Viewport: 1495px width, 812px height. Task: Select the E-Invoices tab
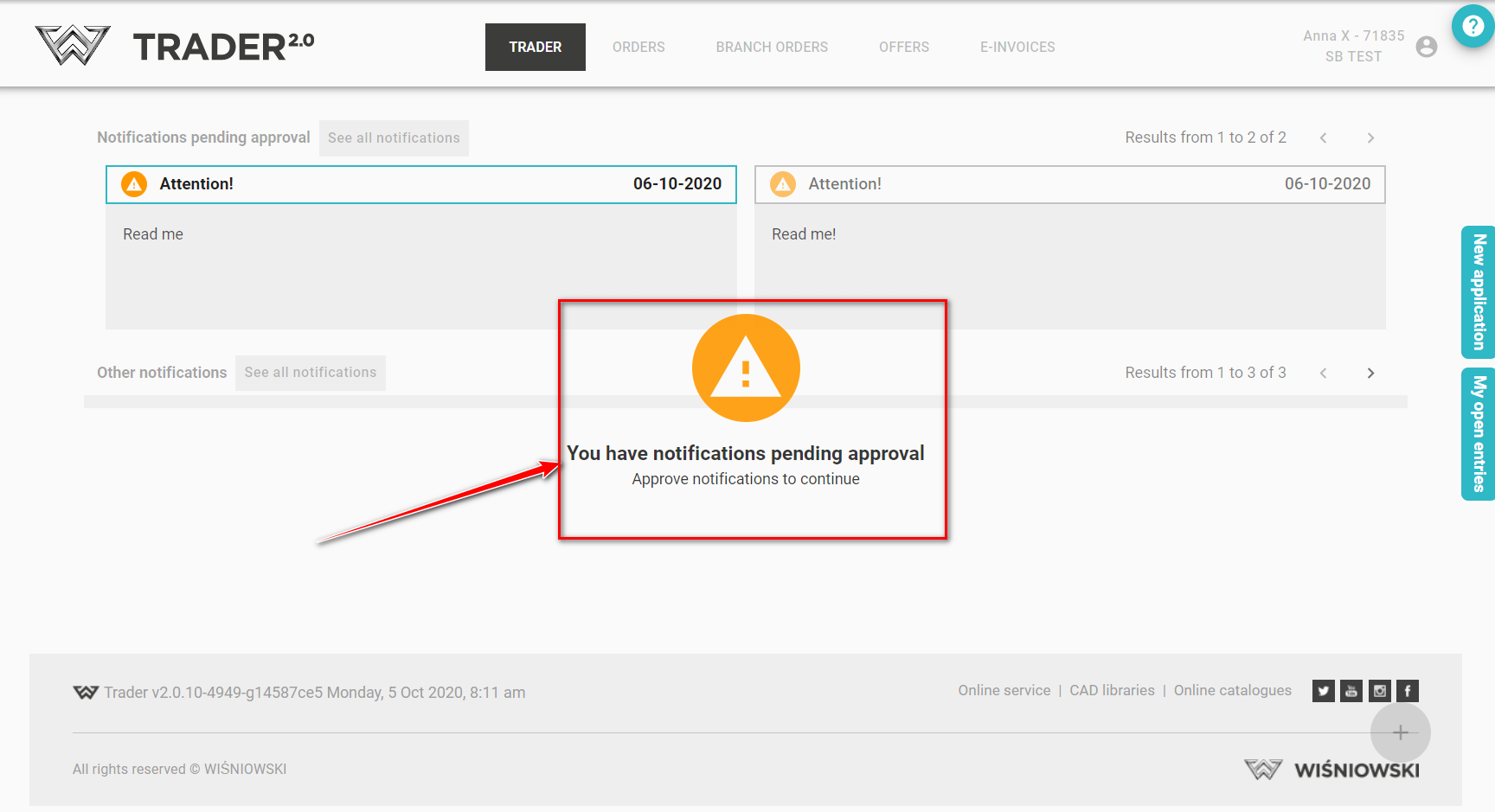[1017, 48]
